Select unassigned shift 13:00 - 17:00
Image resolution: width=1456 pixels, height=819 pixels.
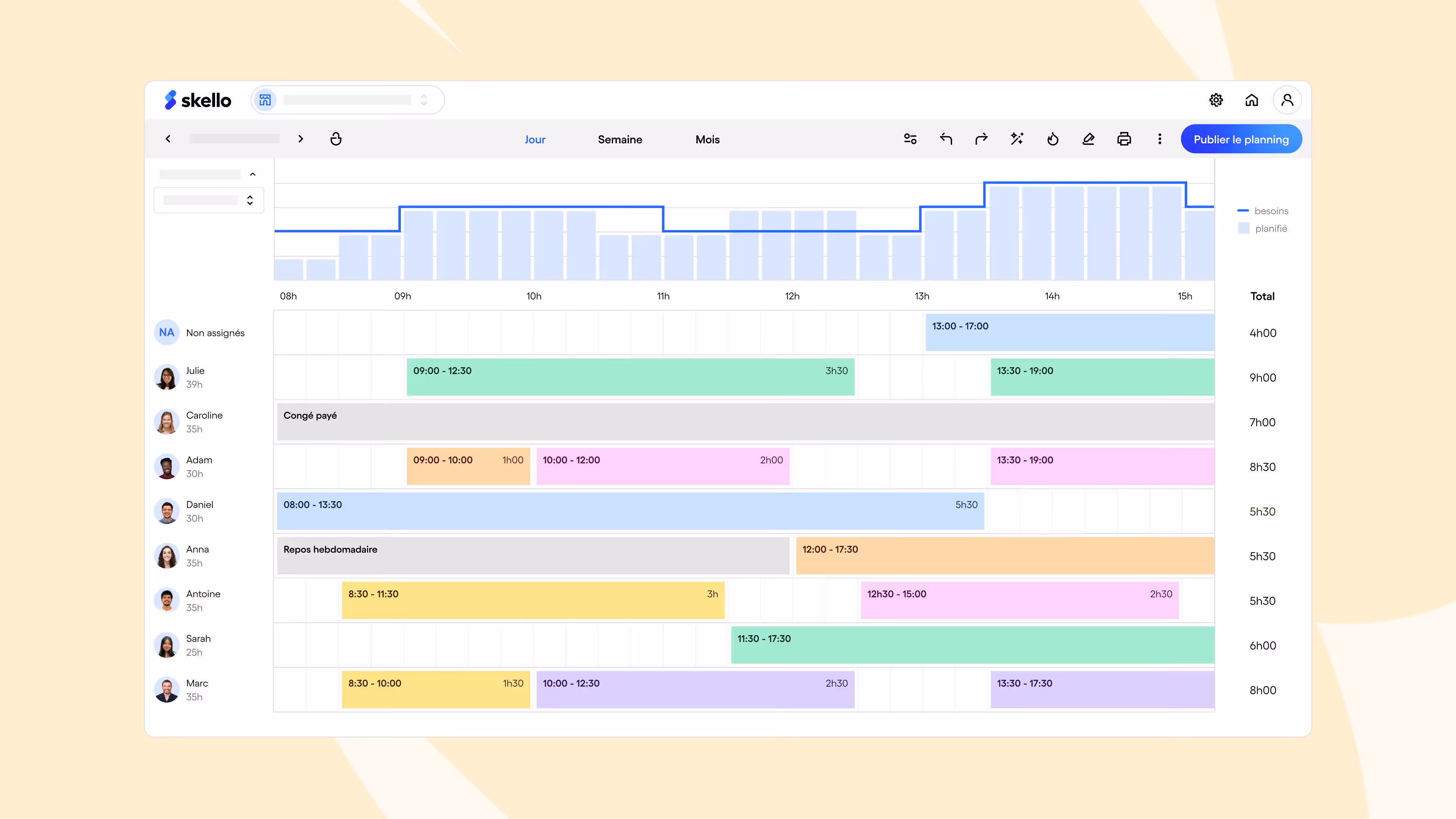(1070, 333)
